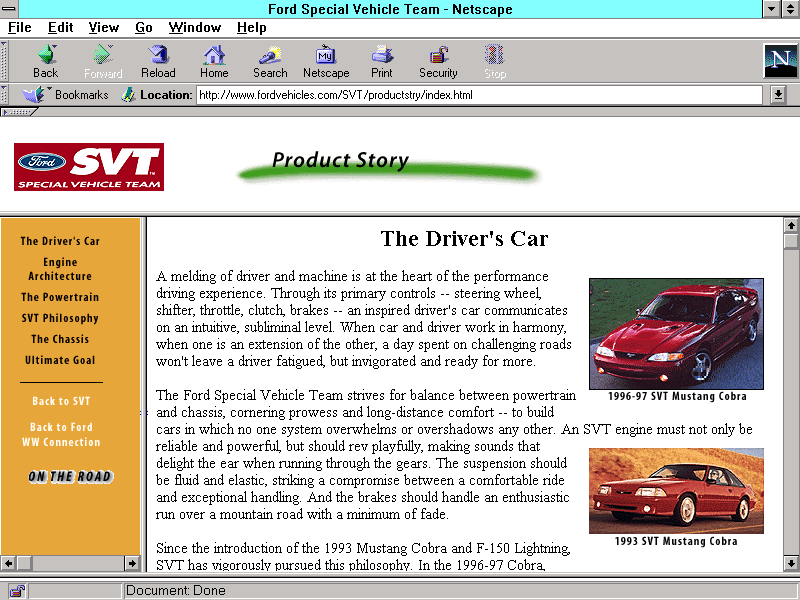Click the security lock icon in status bar

tap(17, 591)
